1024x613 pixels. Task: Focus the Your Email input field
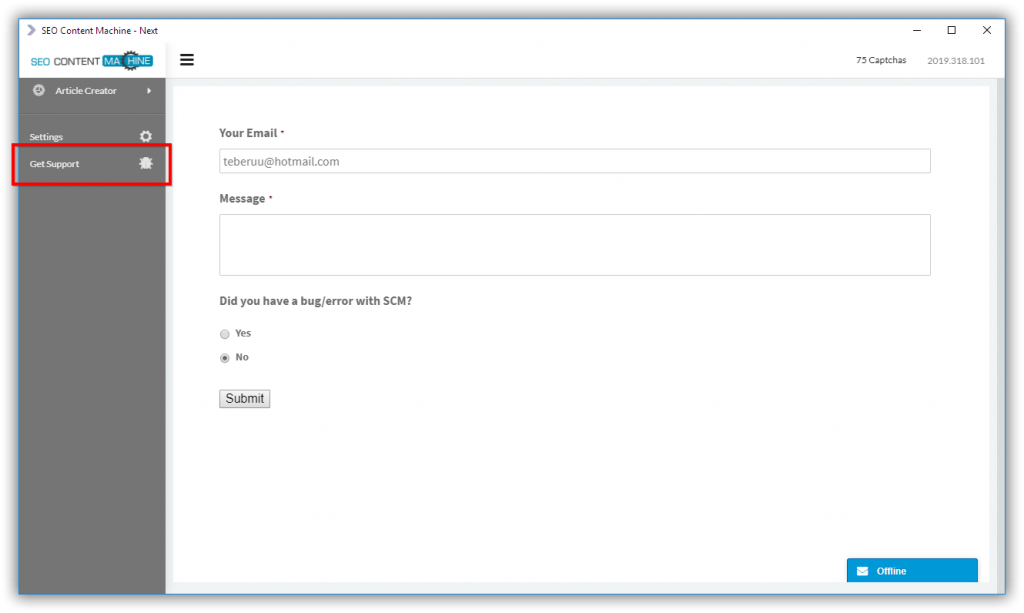[x=575, y=161]
